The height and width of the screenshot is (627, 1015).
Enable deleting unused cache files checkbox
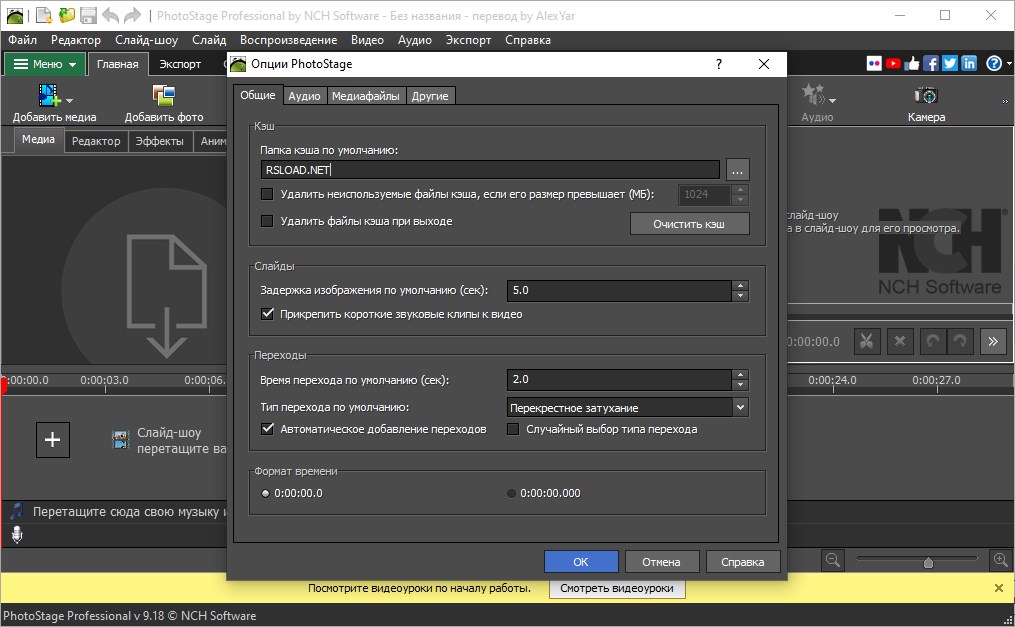point(267,194)
